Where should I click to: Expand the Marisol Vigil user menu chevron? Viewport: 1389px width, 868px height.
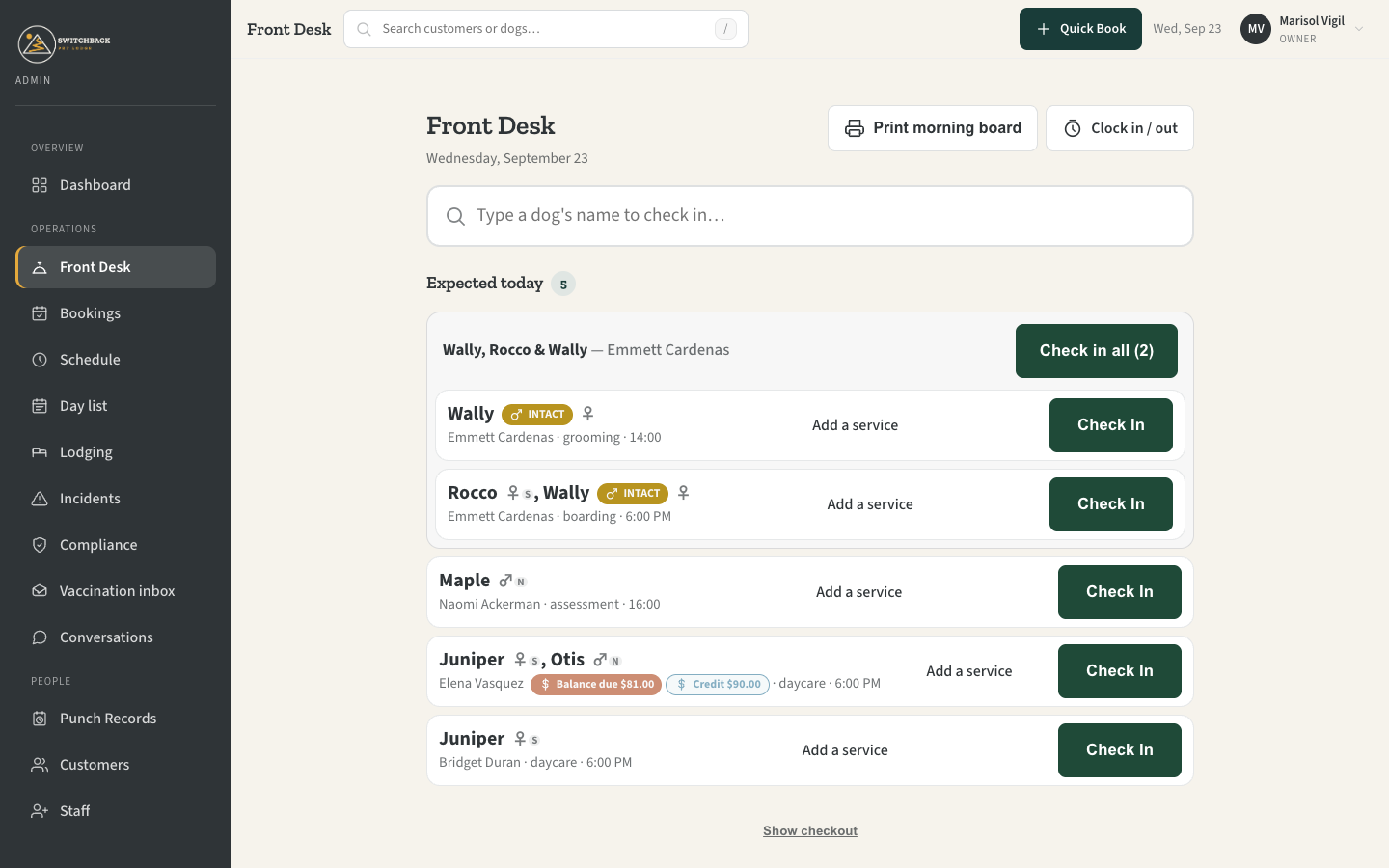coord(1359,29)
